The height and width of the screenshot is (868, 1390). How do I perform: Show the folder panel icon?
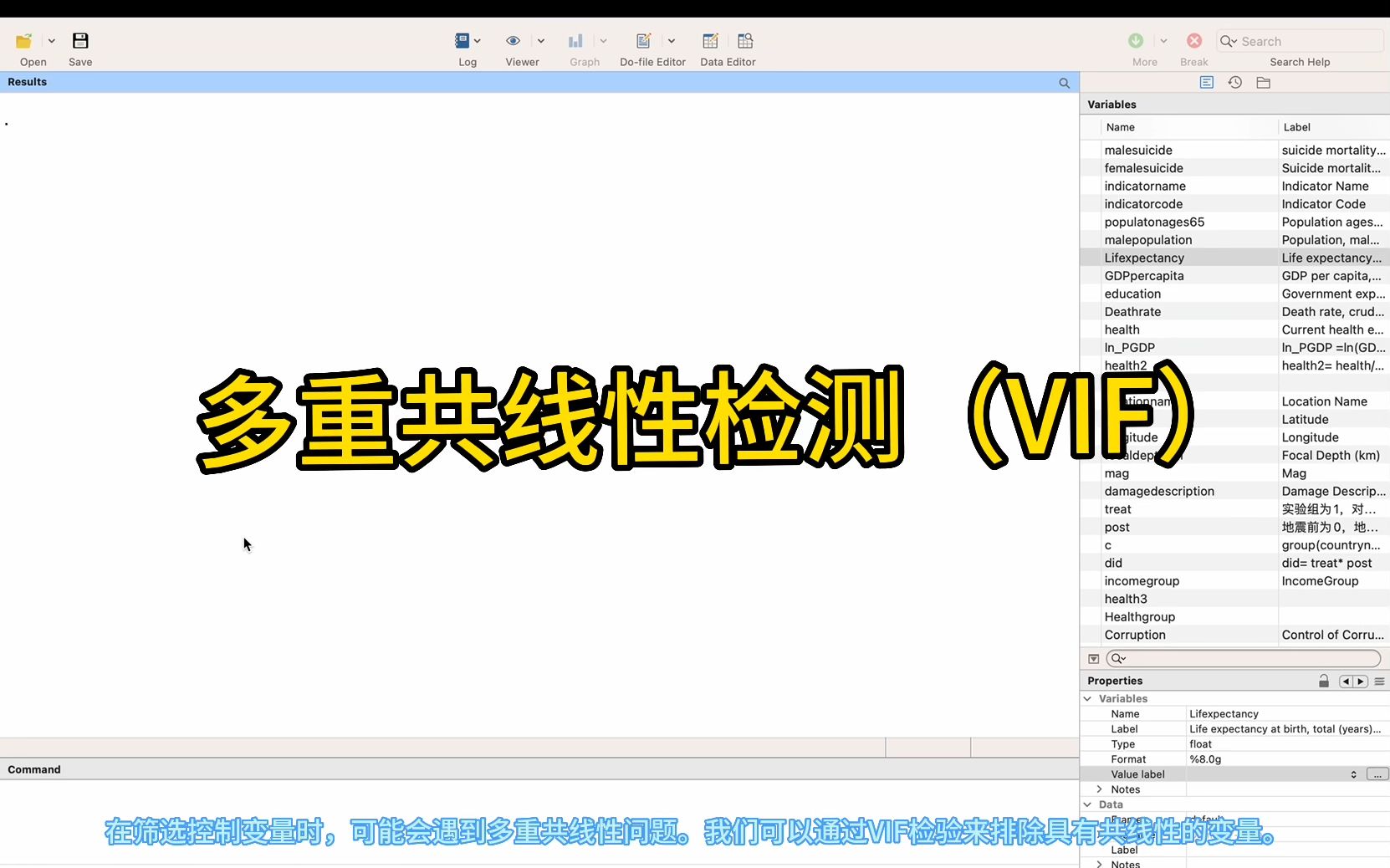tap(1264, 82)
